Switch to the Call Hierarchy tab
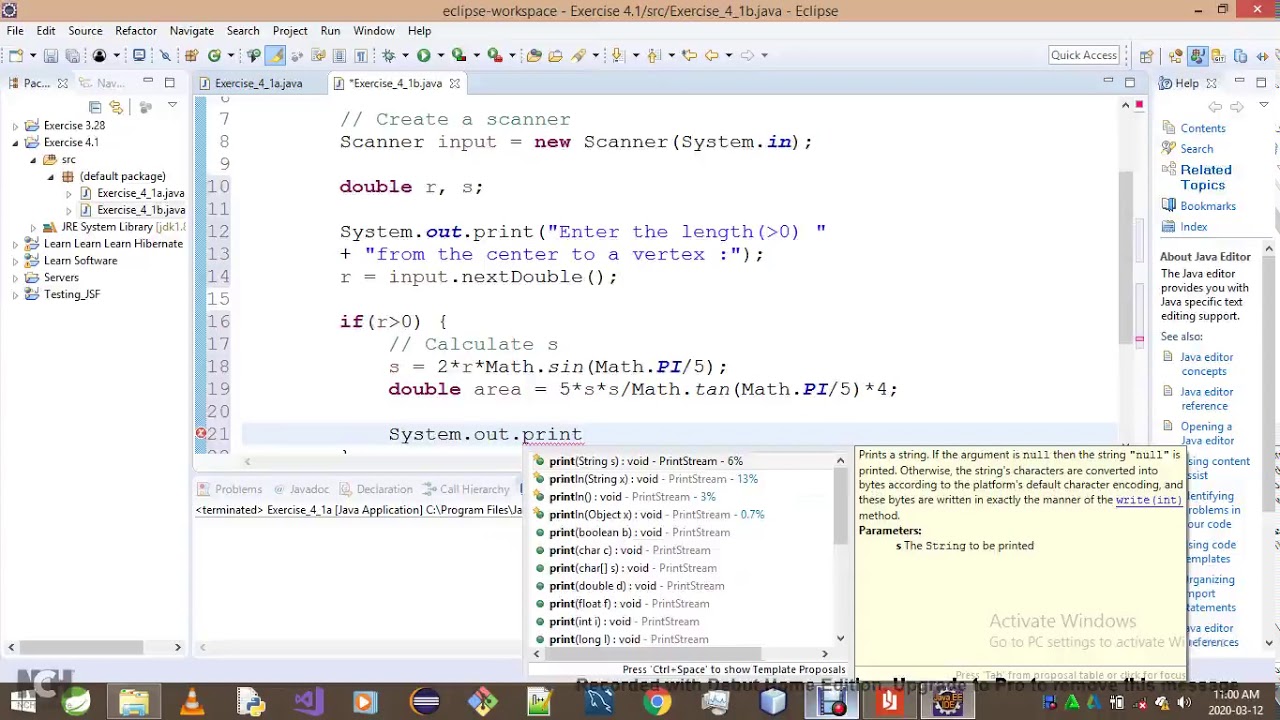The image size is (1280, 720). [x=466, y=489]
